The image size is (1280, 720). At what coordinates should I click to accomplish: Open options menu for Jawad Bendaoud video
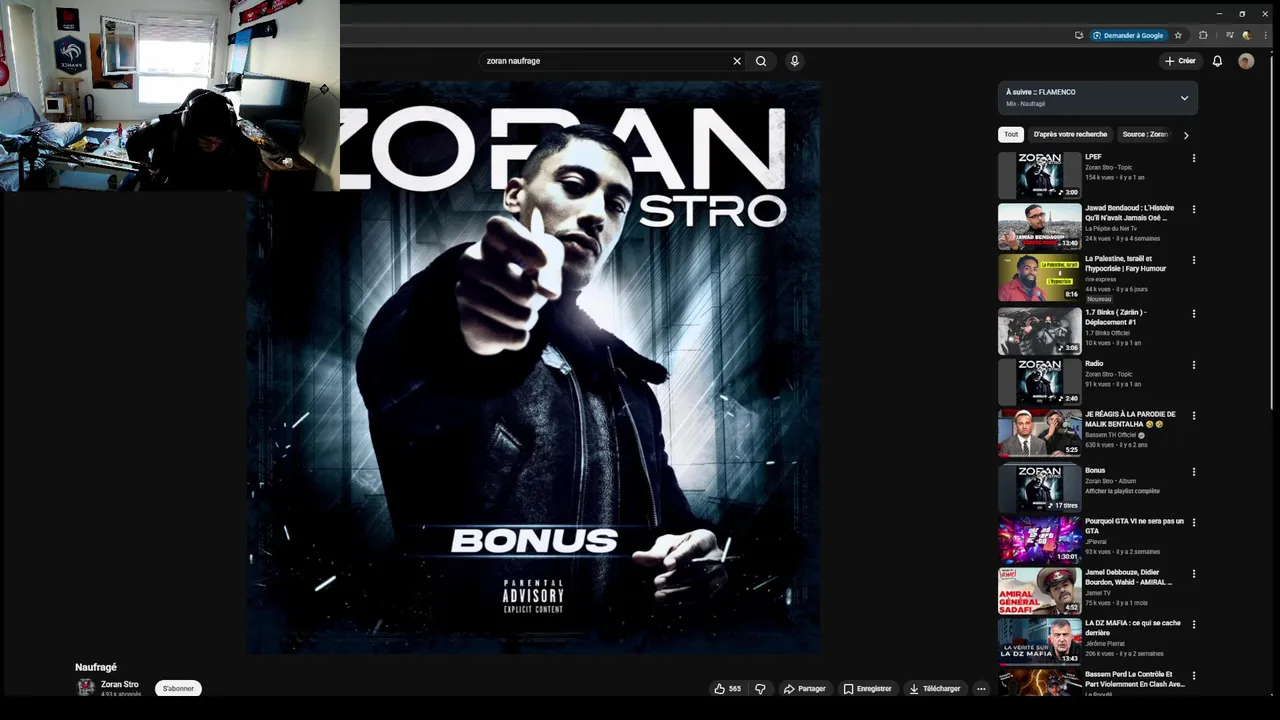[1193, 210]
